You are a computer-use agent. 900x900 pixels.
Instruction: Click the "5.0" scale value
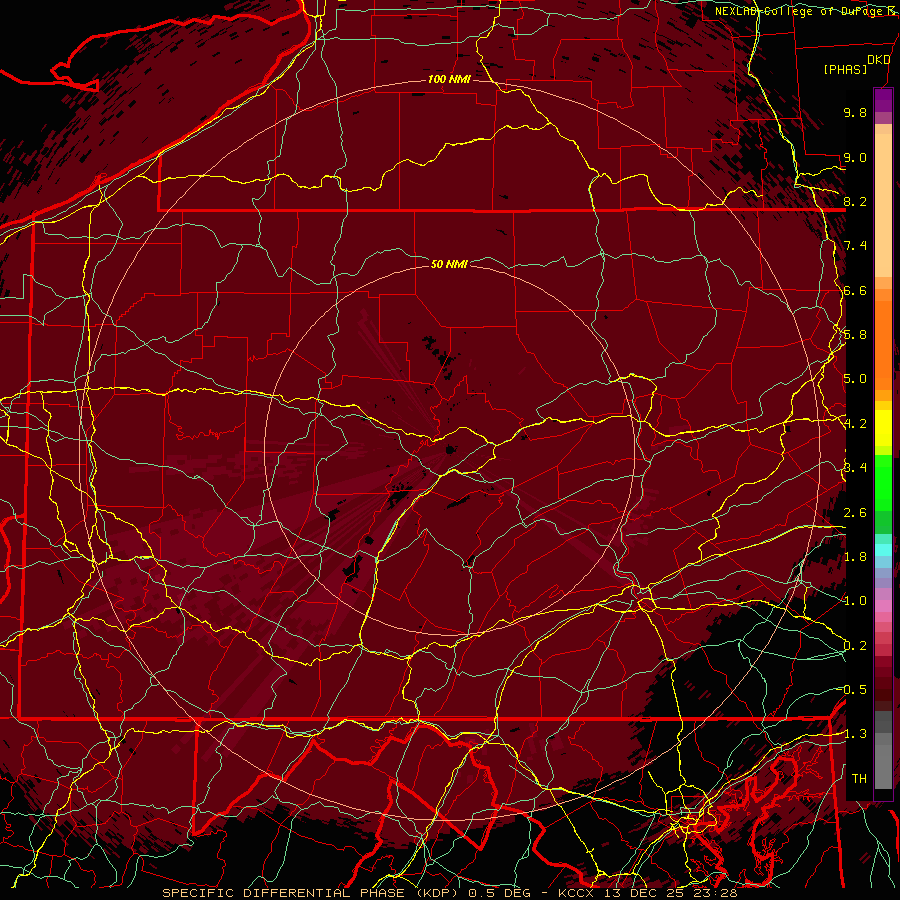click(x=855, y=379)
